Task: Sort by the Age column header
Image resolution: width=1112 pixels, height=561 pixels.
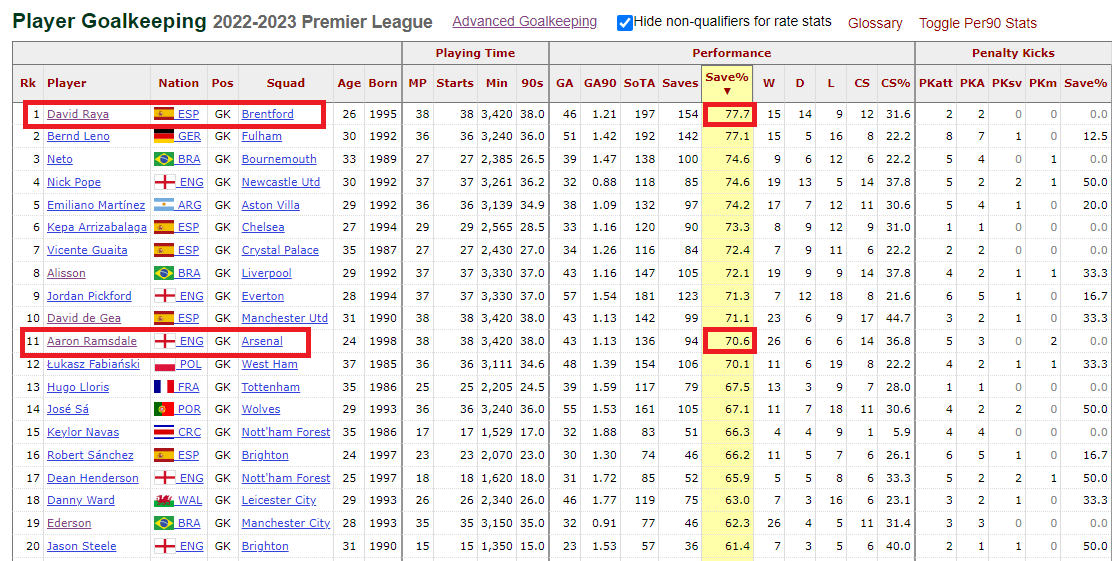Action: 349,83
